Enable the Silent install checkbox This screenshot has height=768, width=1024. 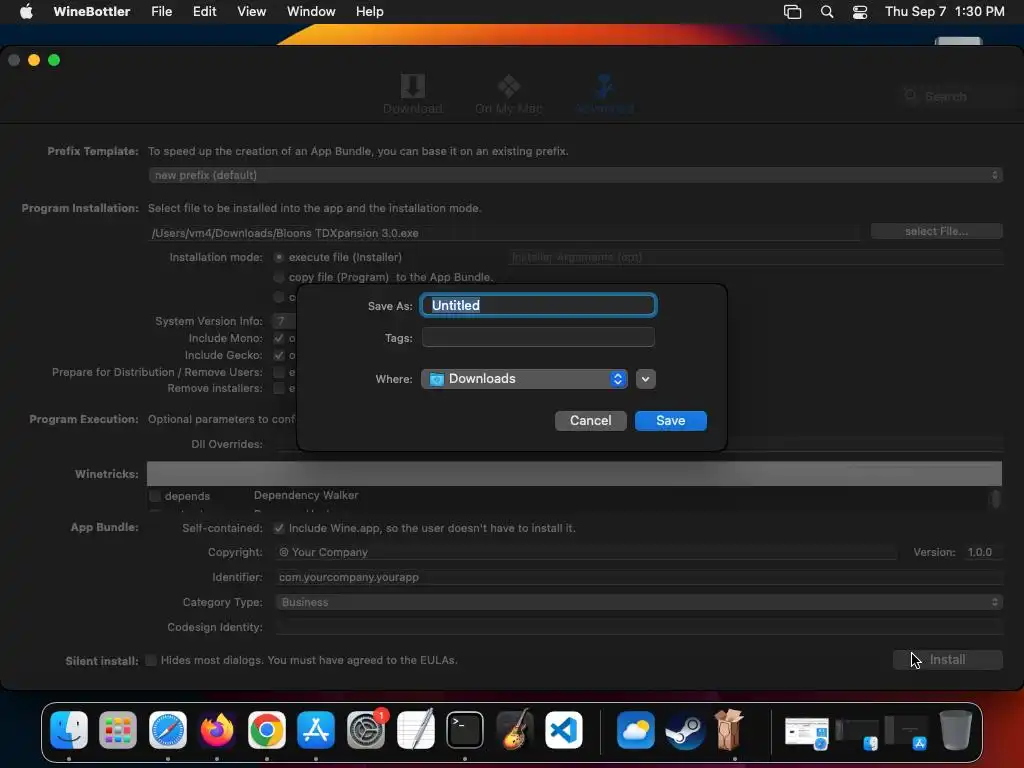coord(151,660)
